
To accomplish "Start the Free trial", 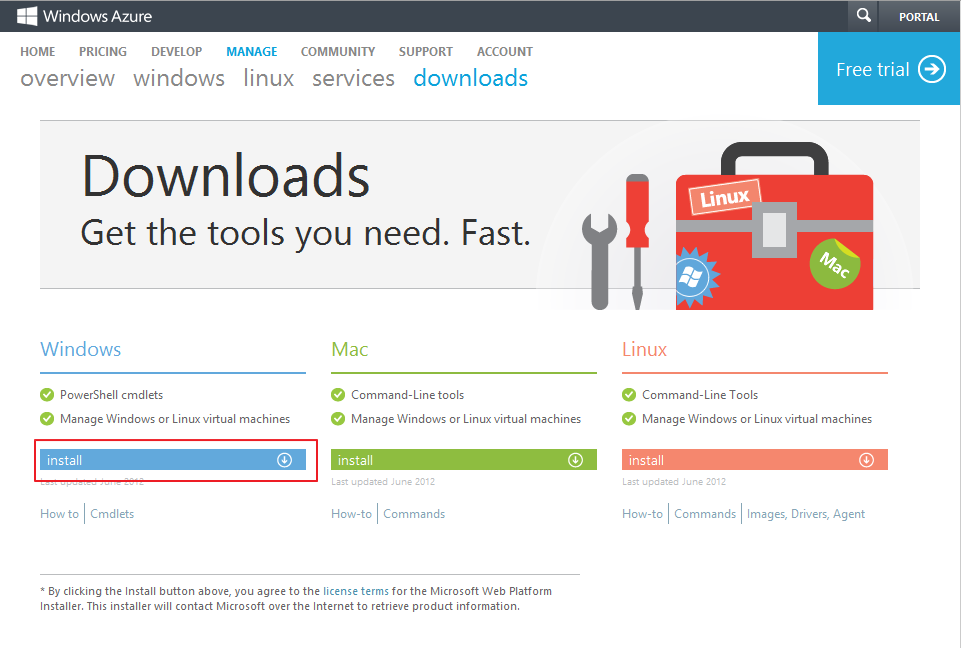I will point(889,69).
